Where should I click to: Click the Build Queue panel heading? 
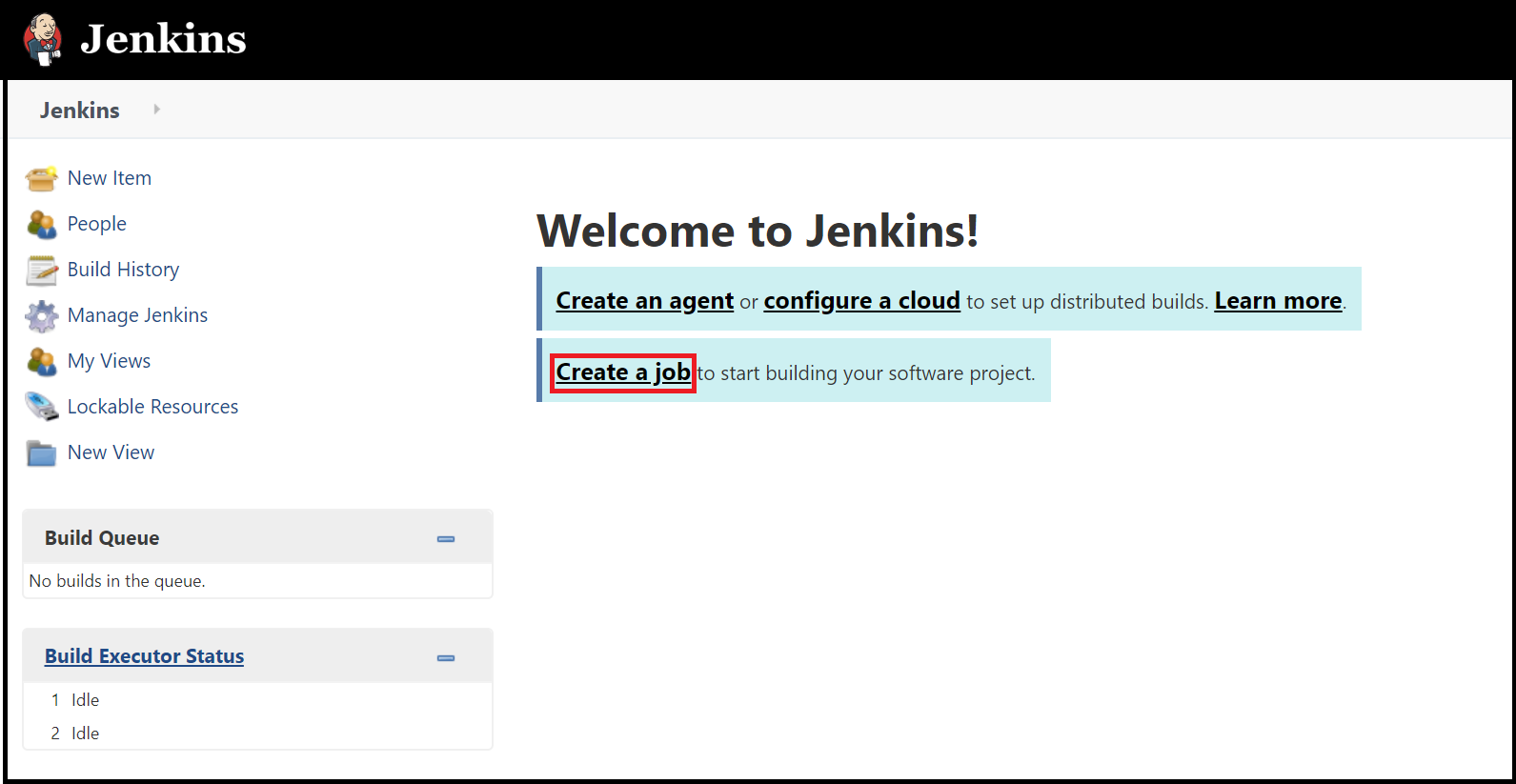[102, 538]
